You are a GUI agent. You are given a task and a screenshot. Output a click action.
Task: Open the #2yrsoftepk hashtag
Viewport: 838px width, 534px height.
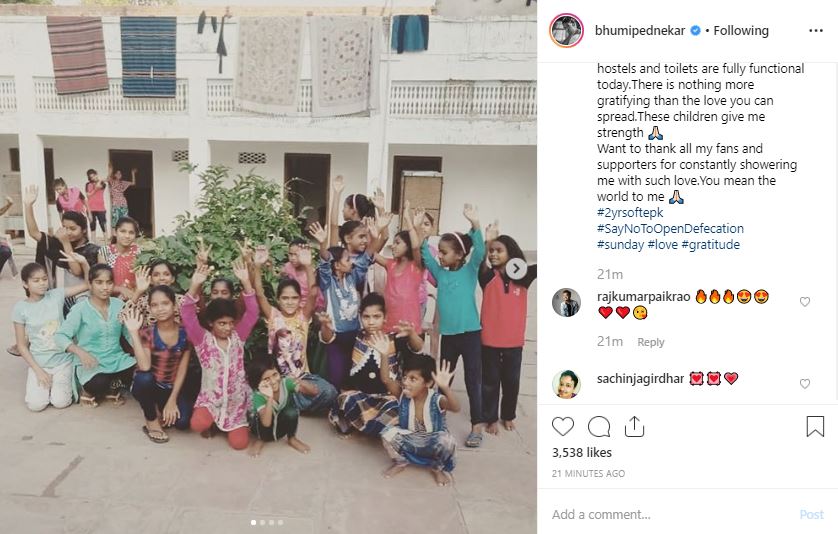630,213
